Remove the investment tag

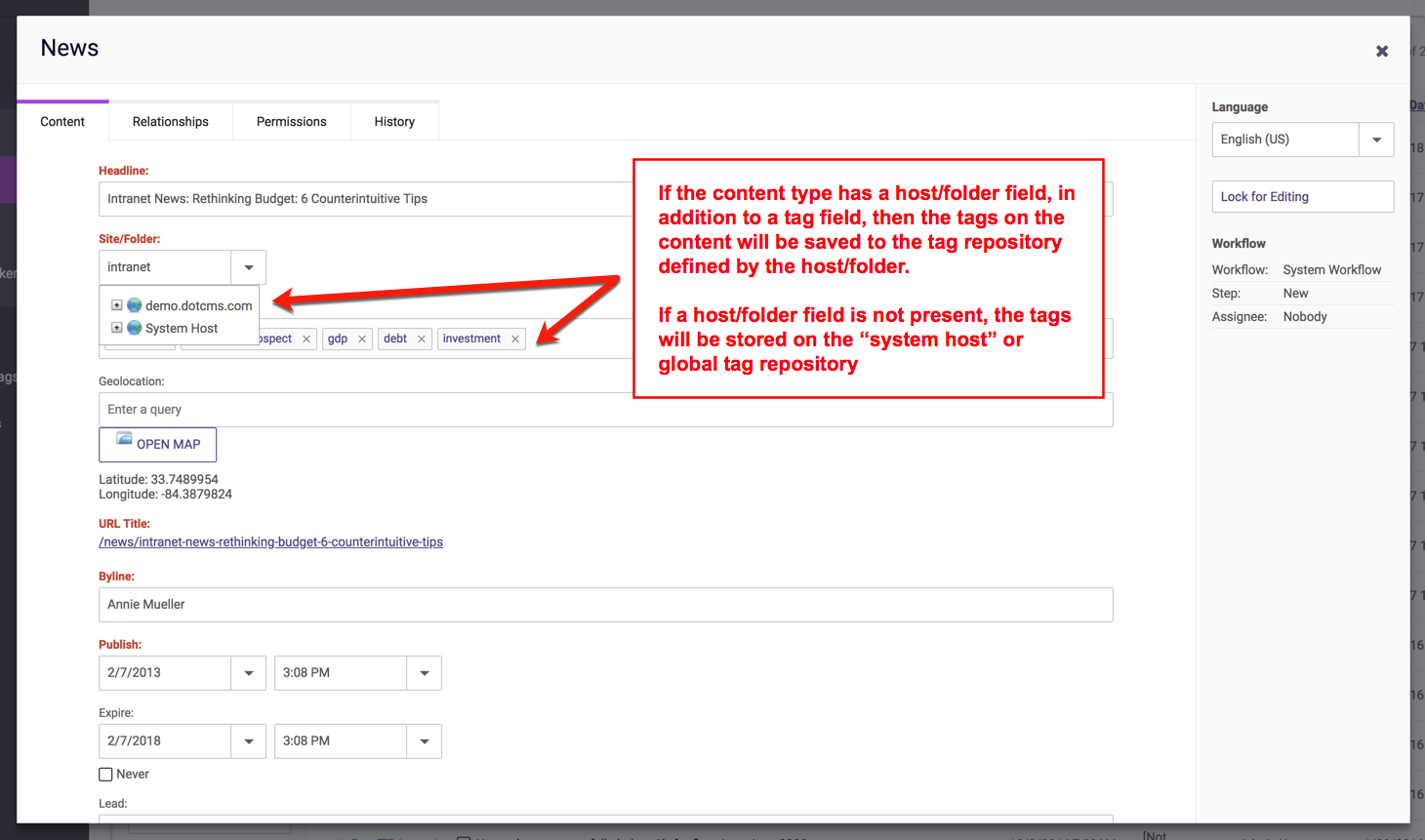pyautogui.click(x=515, y=340)
